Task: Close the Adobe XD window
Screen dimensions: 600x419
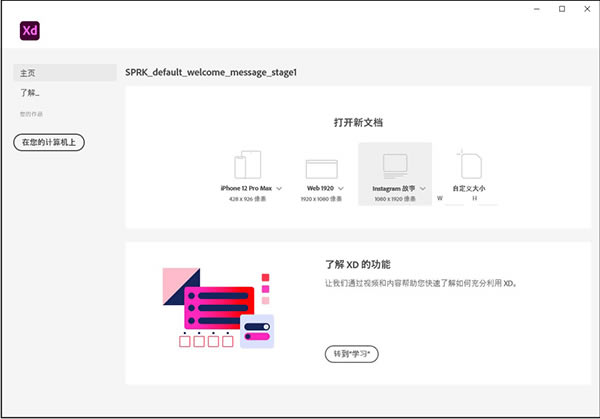Action: pyautogui.click(x=587, y=9)
